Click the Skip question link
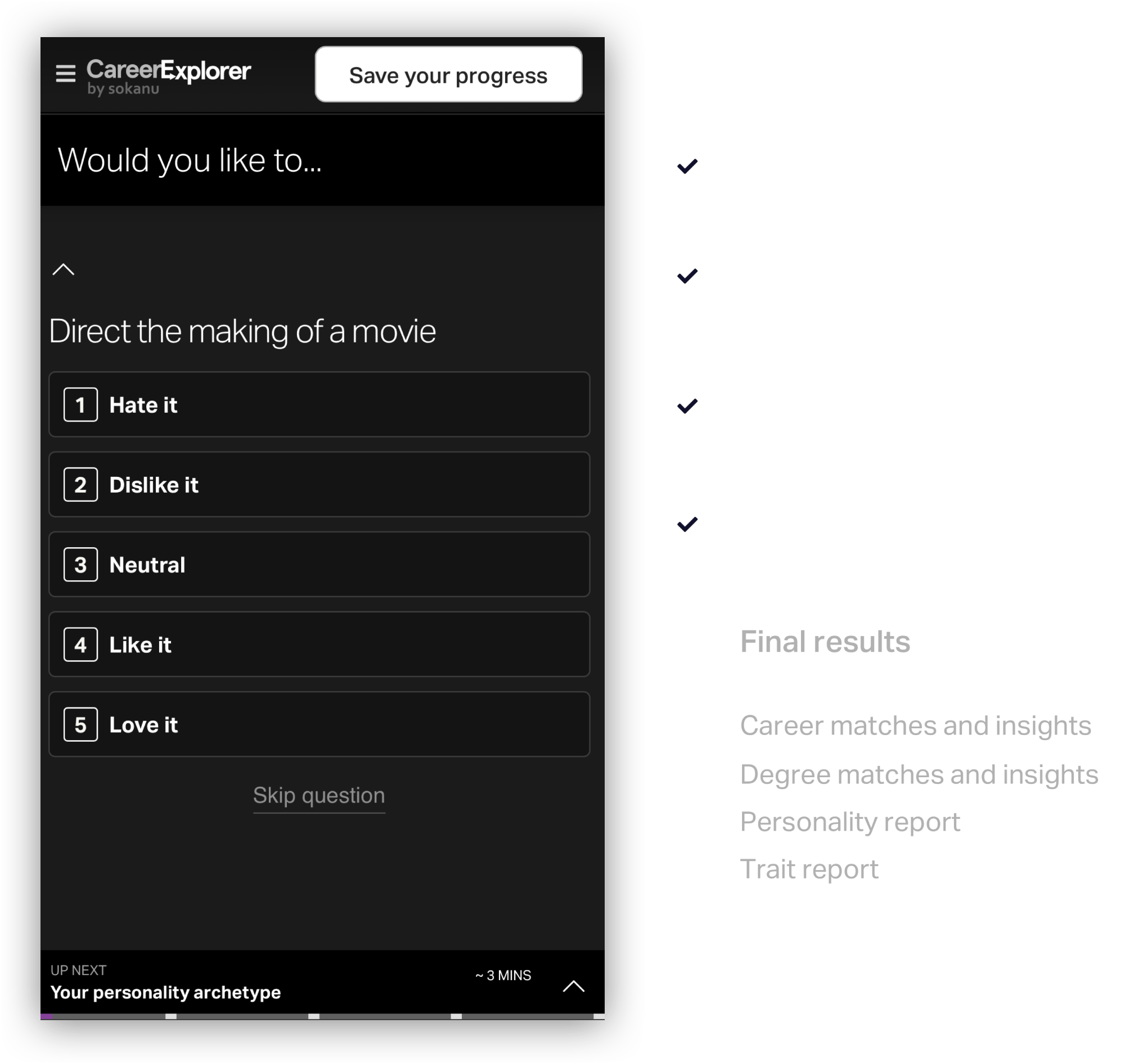1125x1064 pixels. tap(318, 795)
